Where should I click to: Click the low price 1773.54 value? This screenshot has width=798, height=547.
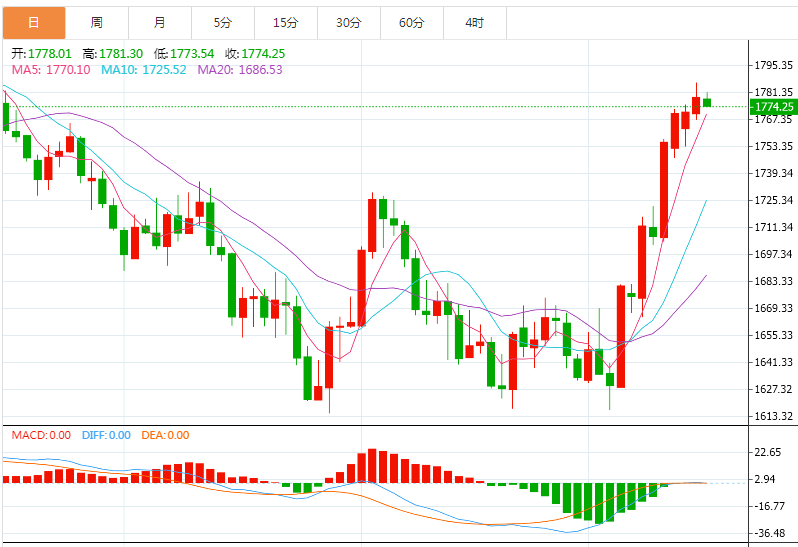coord(192,54)
